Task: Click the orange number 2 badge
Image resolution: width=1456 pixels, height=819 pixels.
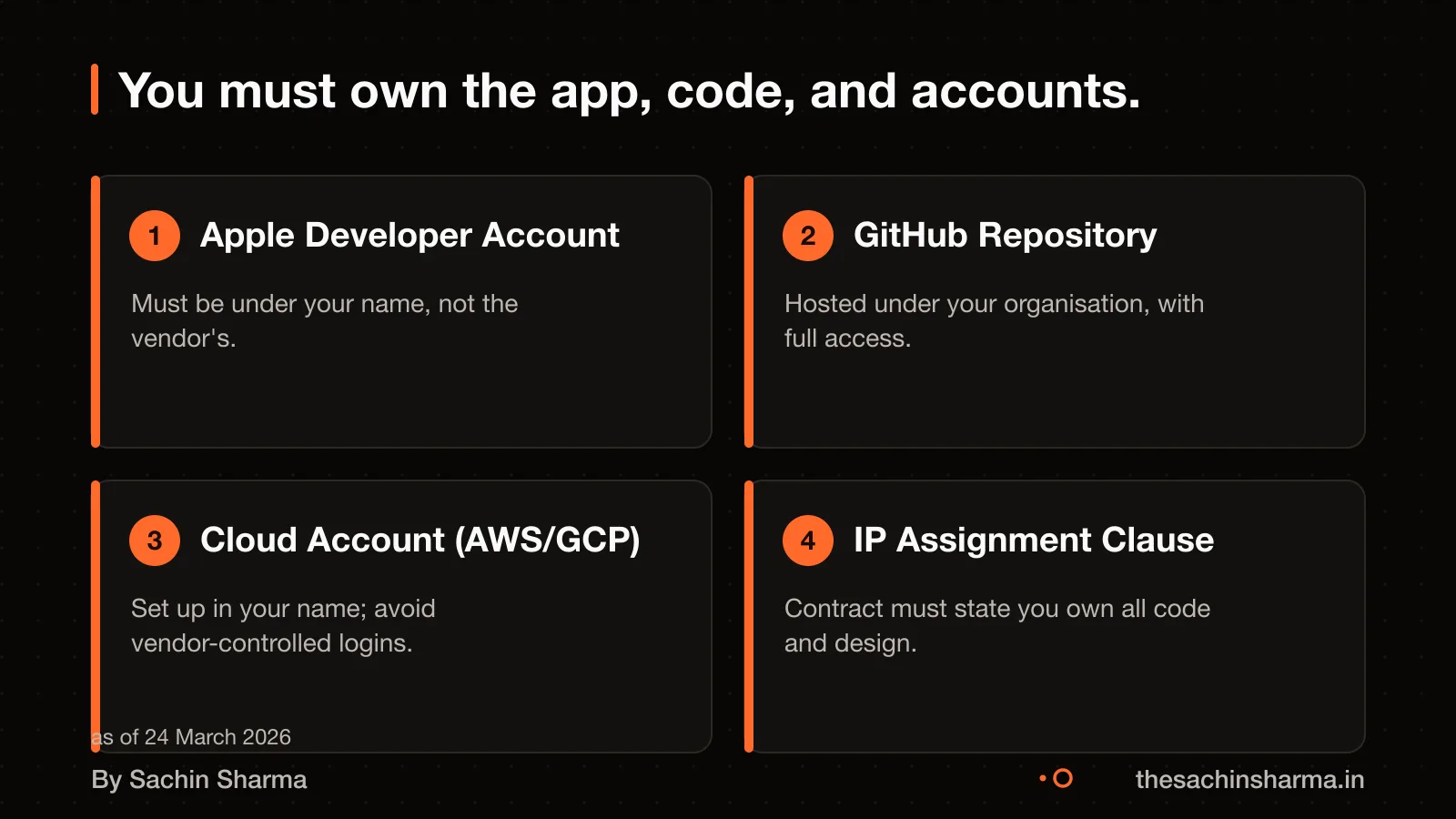Action: click(x=808, y=236)
